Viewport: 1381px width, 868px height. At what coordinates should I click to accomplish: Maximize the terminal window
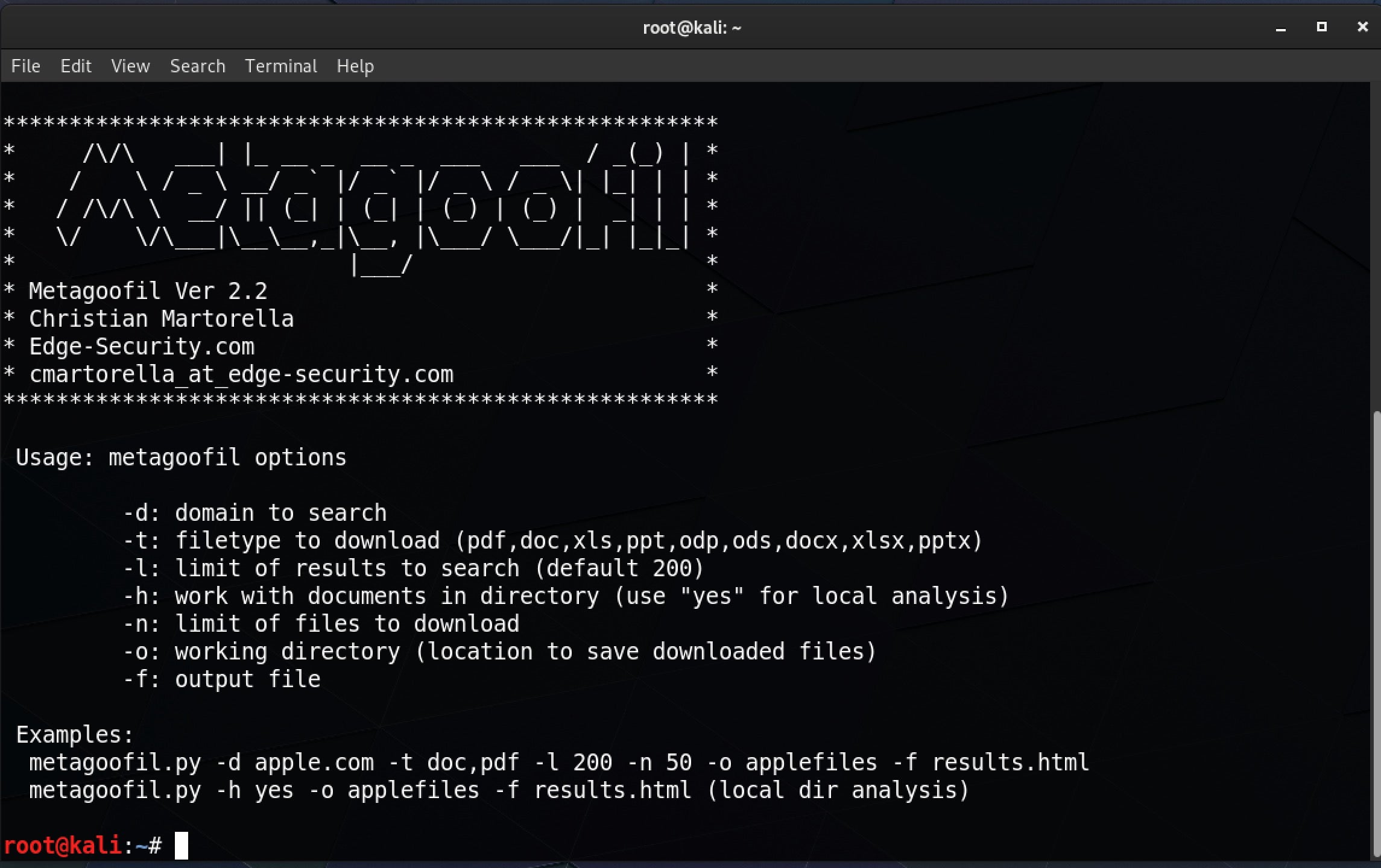click(x=1321, y=27)
